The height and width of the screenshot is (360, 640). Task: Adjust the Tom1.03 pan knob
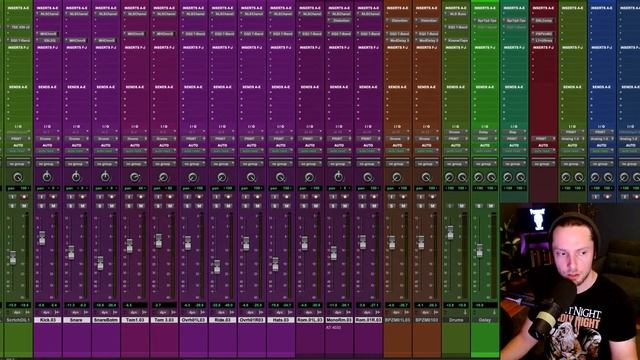[134, 177]
